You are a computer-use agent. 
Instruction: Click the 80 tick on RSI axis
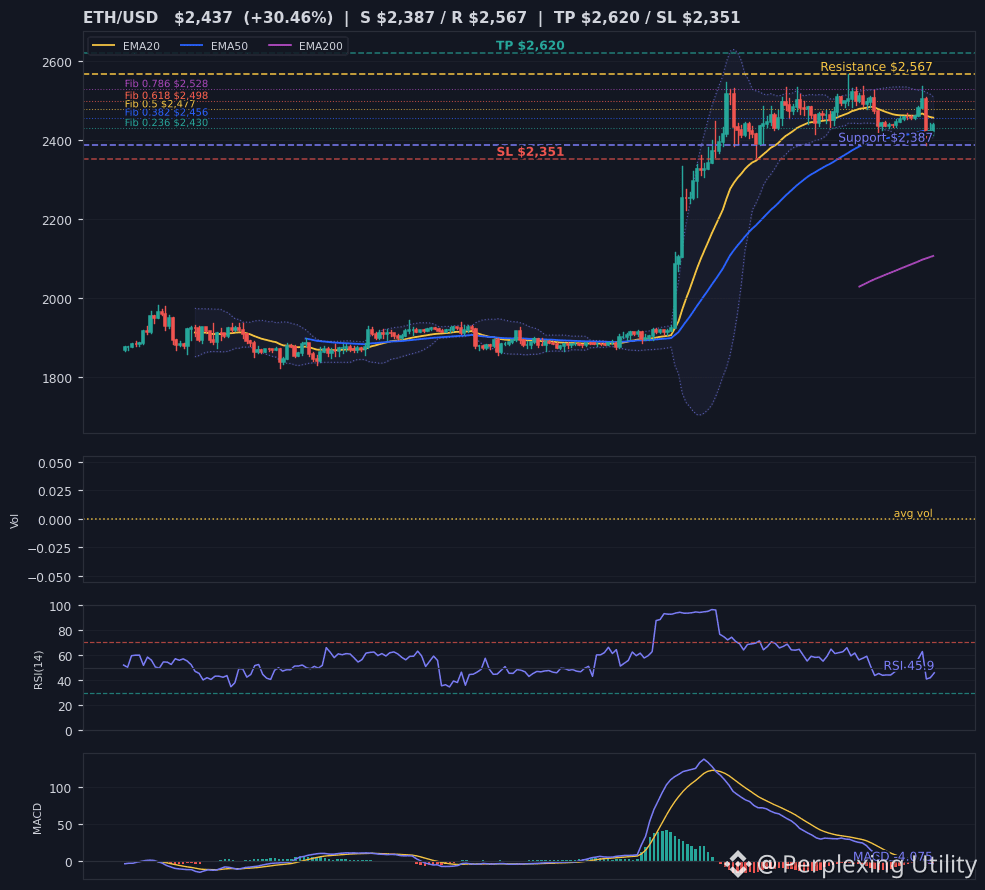pyautogui.click(x=65, y=631)
